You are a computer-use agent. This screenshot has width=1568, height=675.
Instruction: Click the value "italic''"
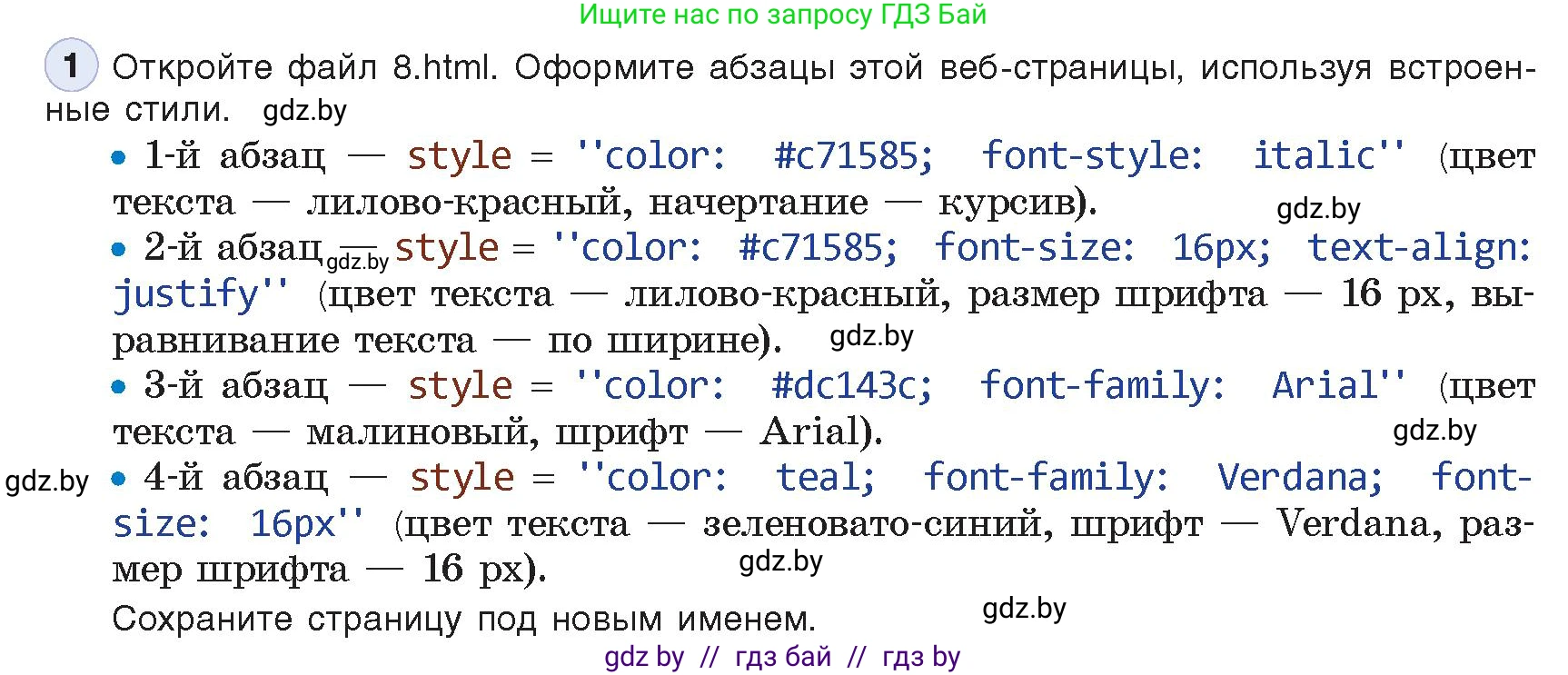[x=1329, y=155]
